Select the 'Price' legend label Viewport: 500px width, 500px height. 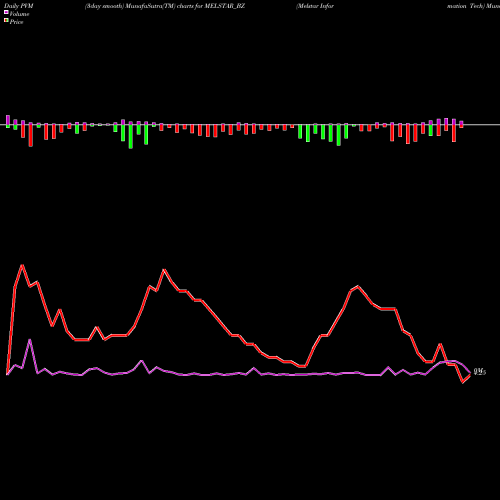click(16, 22)
